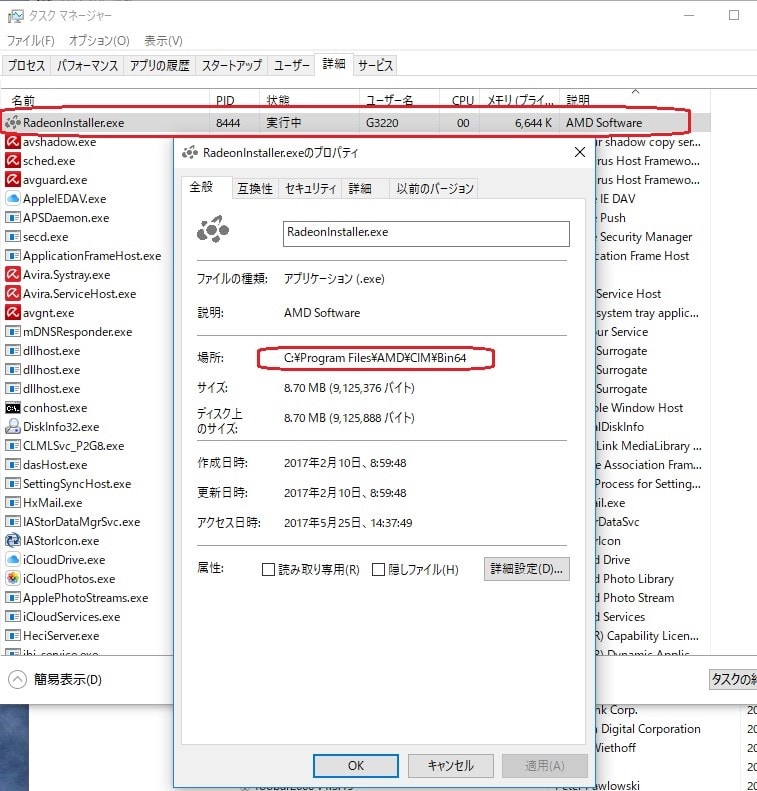Click the icon beside HeciServer.exe
The image size is (757, 791).
tap(13, 636)
